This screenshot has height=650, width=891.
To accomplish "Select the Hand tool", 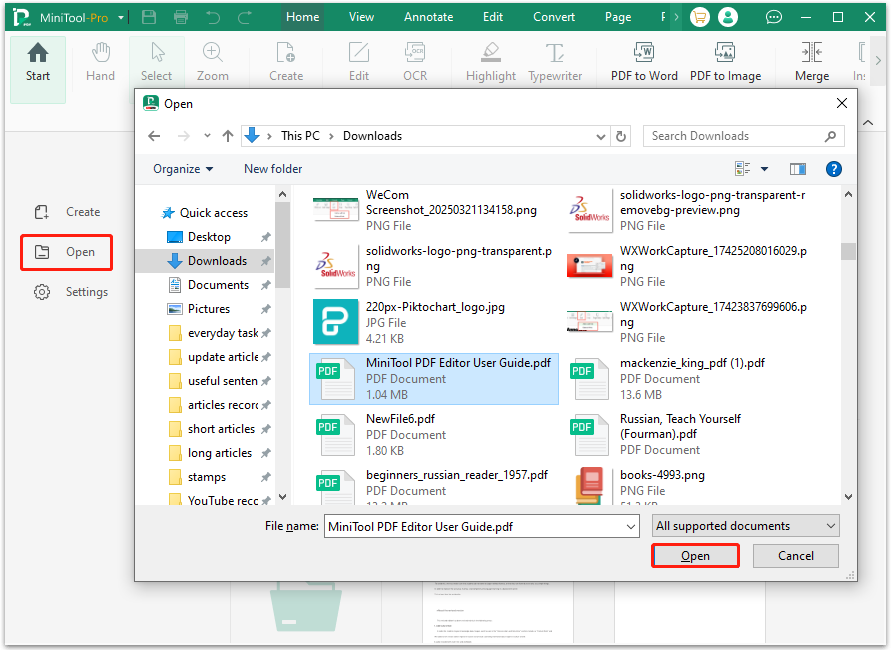I will click(101, 63).
